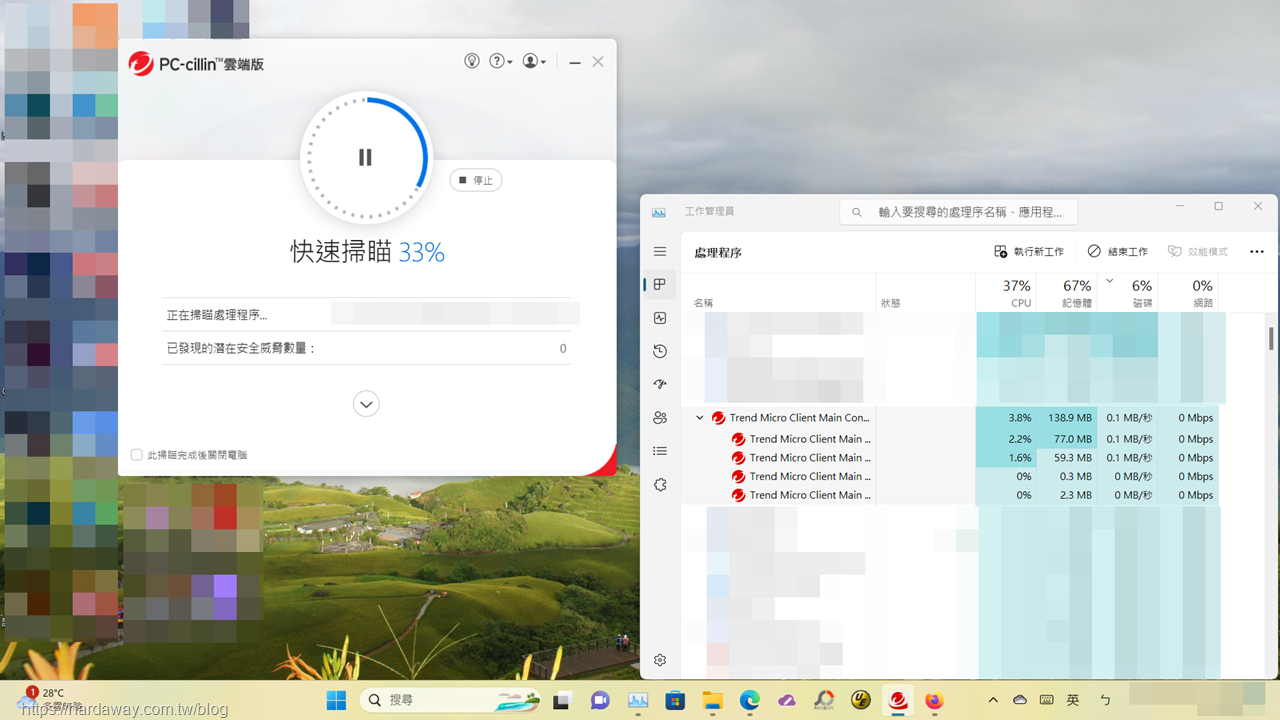
Task: Click the taskbar 搜尋 search box
Action: [453, 700]
